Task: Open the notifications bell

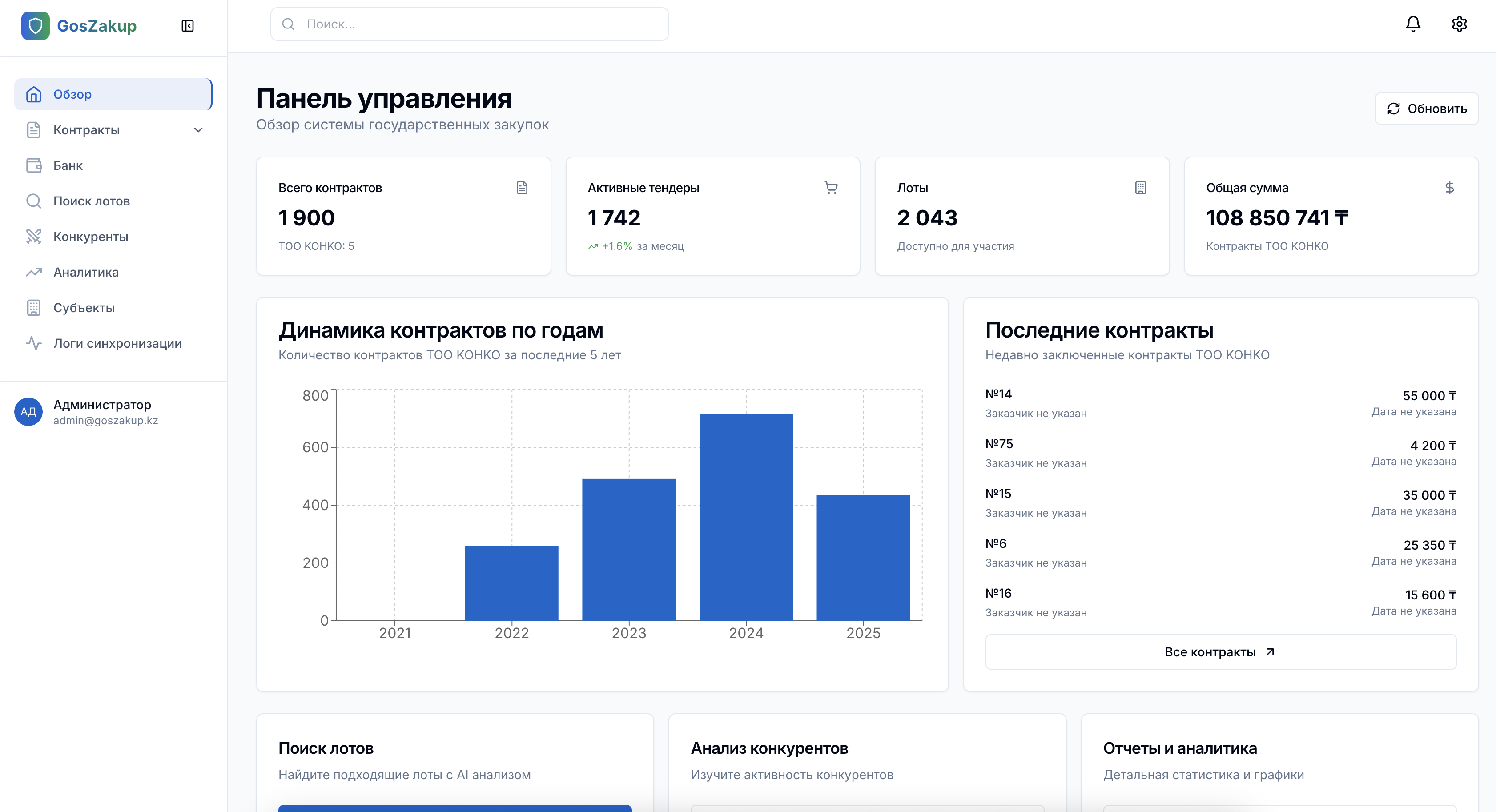Action: coord(1412,24)
